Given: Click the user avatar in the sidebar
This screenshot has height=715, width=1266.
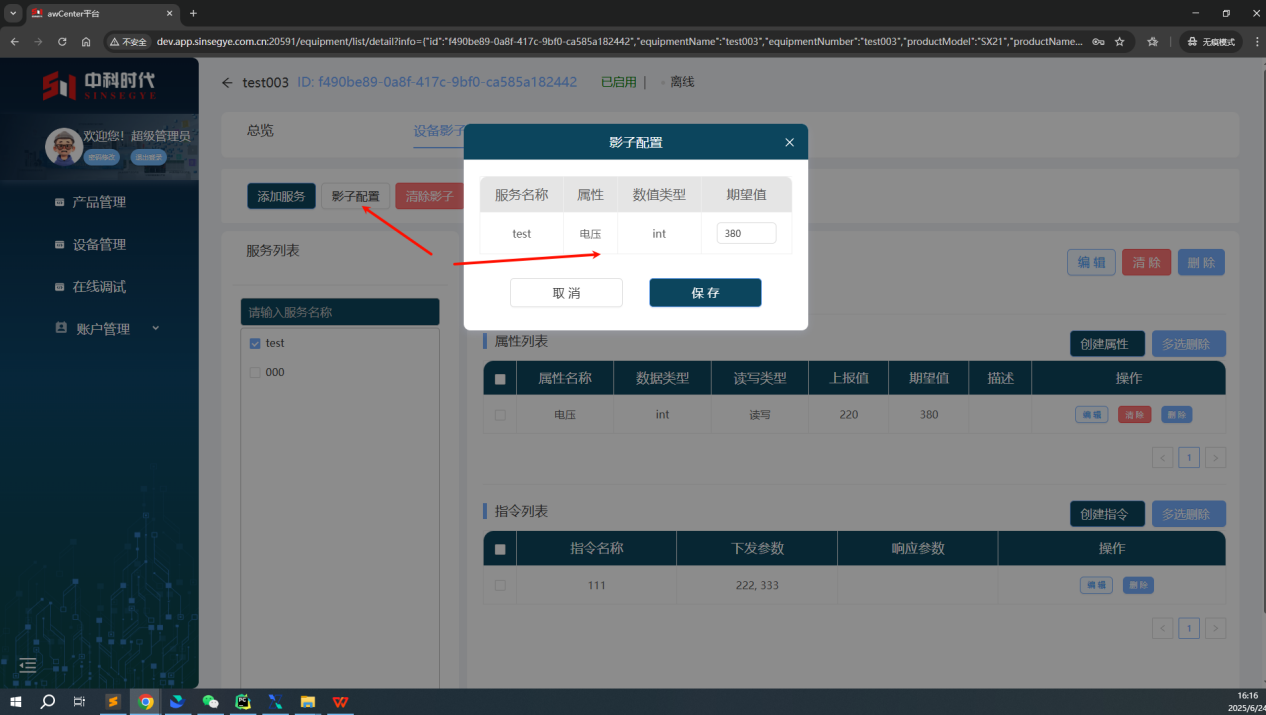Looking at the screenshot, I should 64,146.
